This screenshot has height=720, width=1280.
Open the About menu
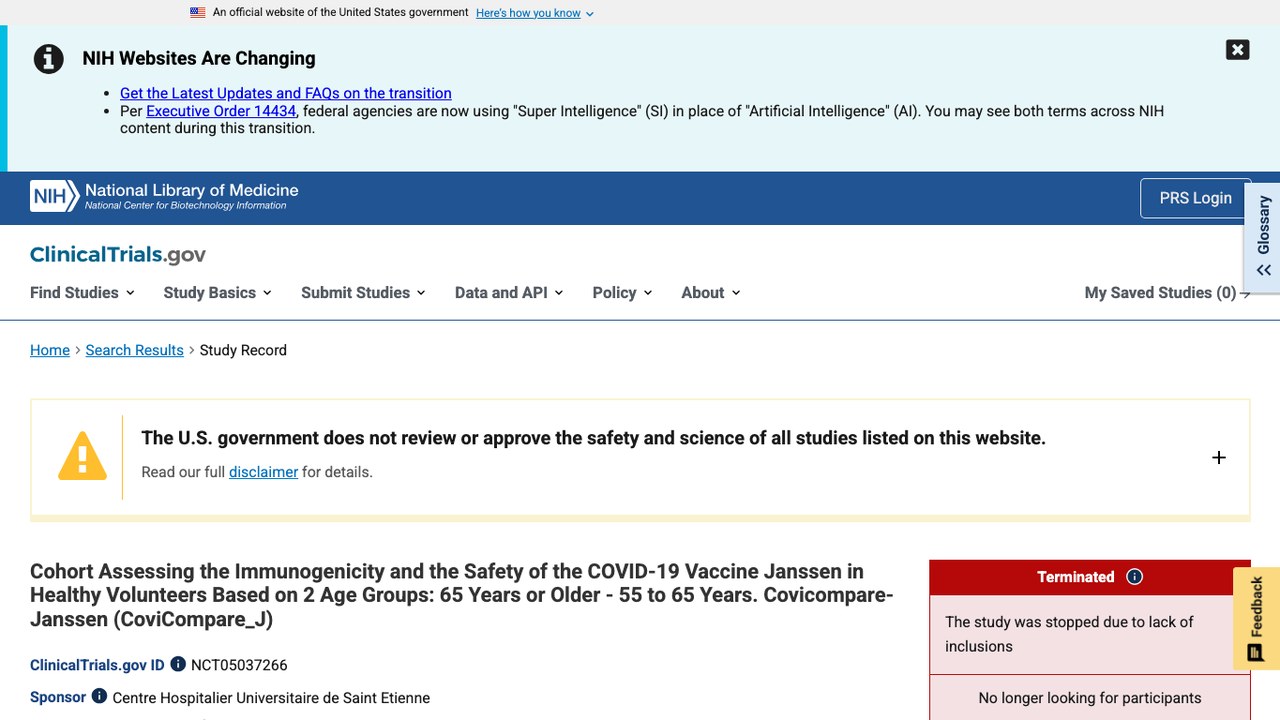(x=711, y=292)
